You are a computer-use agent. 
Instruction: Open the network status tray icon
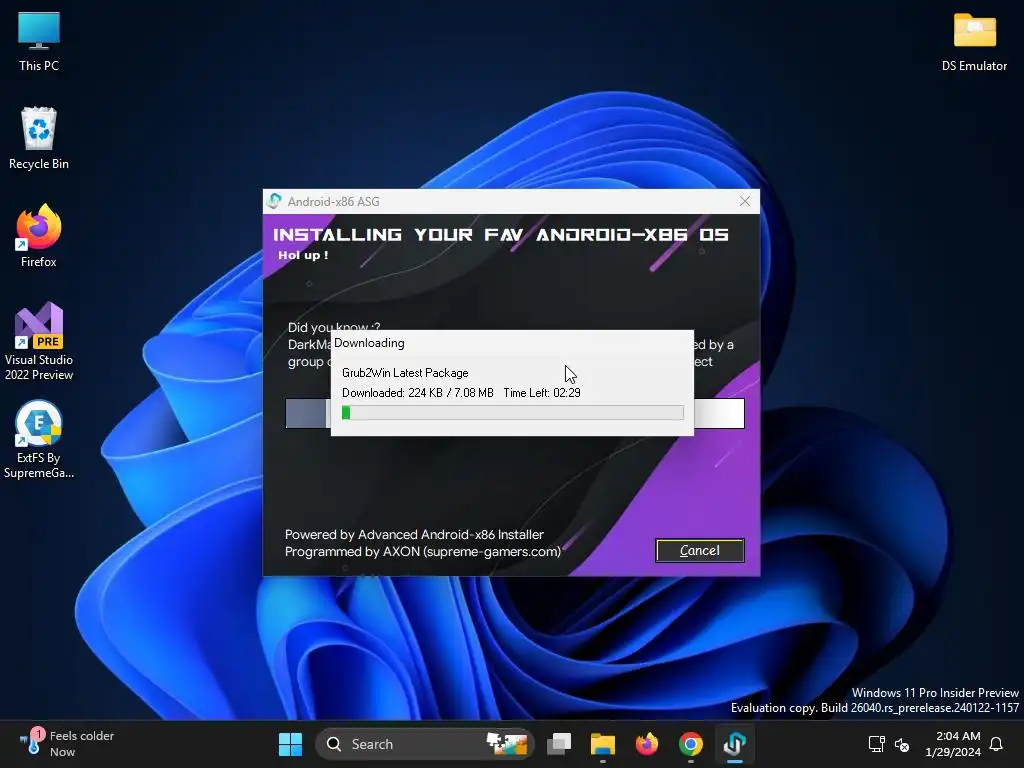pyautogui.click(x=876, y=744)
